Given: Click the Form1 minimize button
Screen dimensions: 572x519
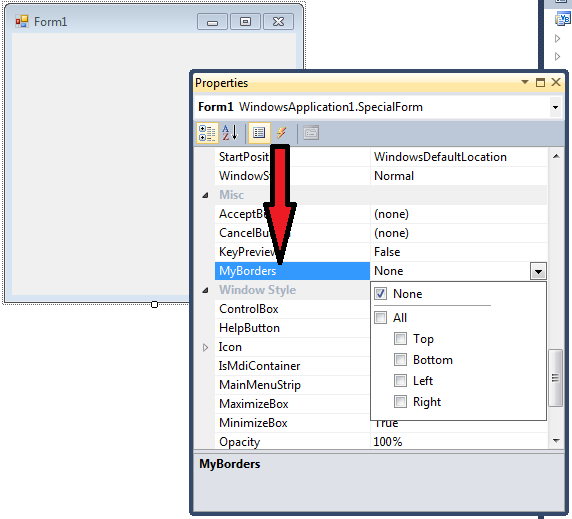Looking at the screenshot, I should click(x=212, y=22).
